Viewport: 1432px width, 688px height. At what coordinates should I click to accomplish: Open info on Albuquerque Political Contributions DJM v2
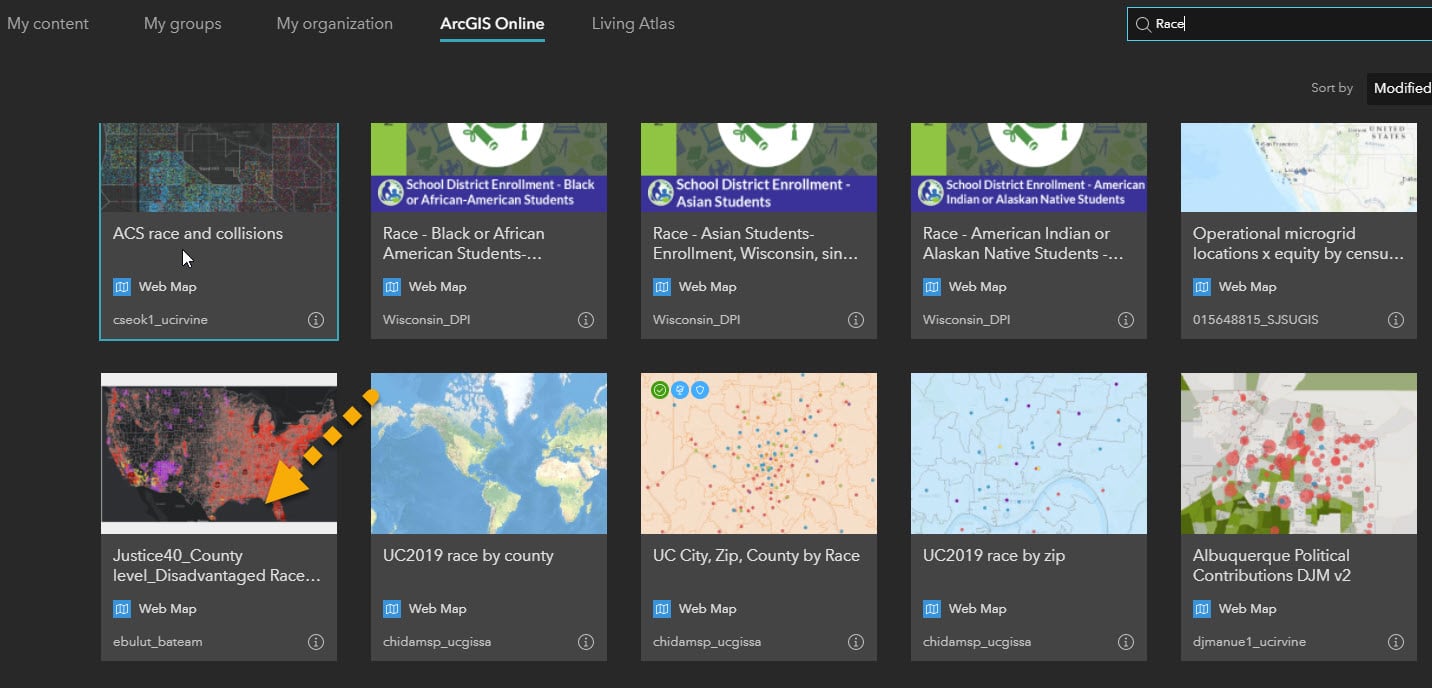[x=1396, y=641]
